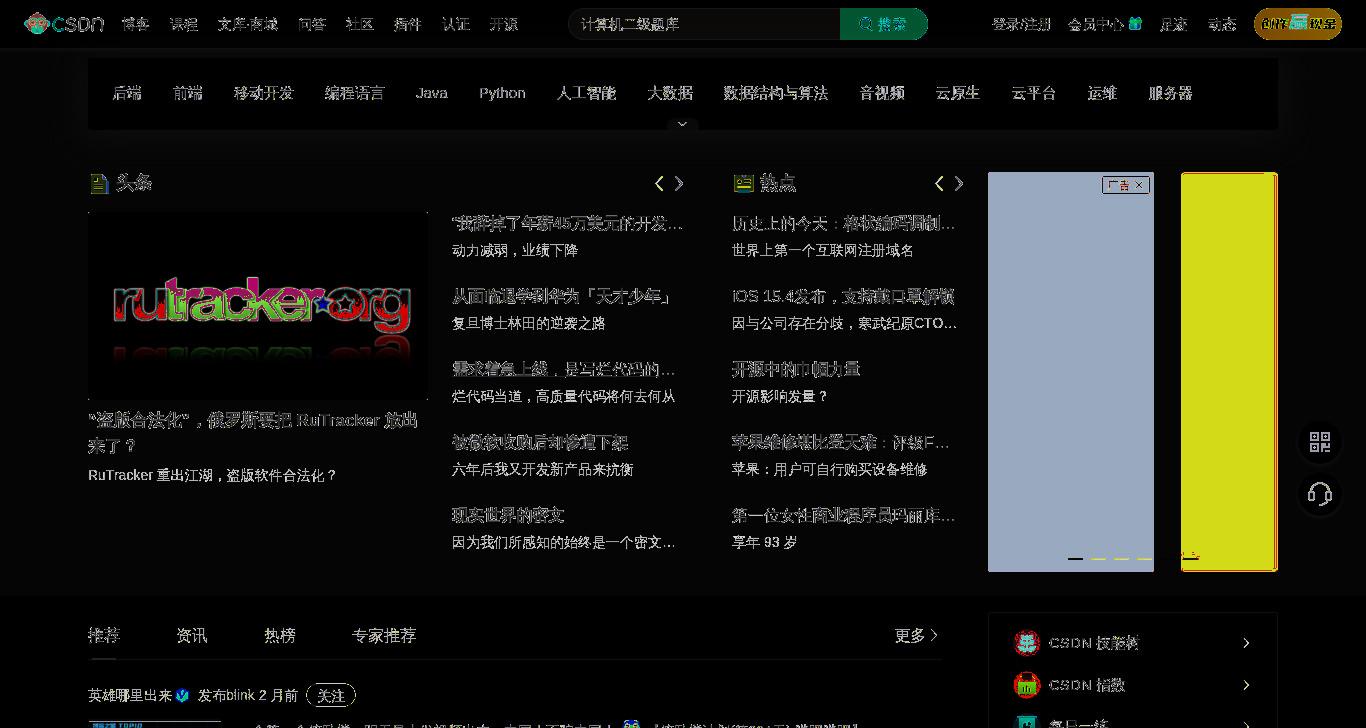Image resolution: width=1366 pixels, height=728 pixels.
Task: Expand the CSDN 指数 entry chevron
Action: click(1246, 685)
